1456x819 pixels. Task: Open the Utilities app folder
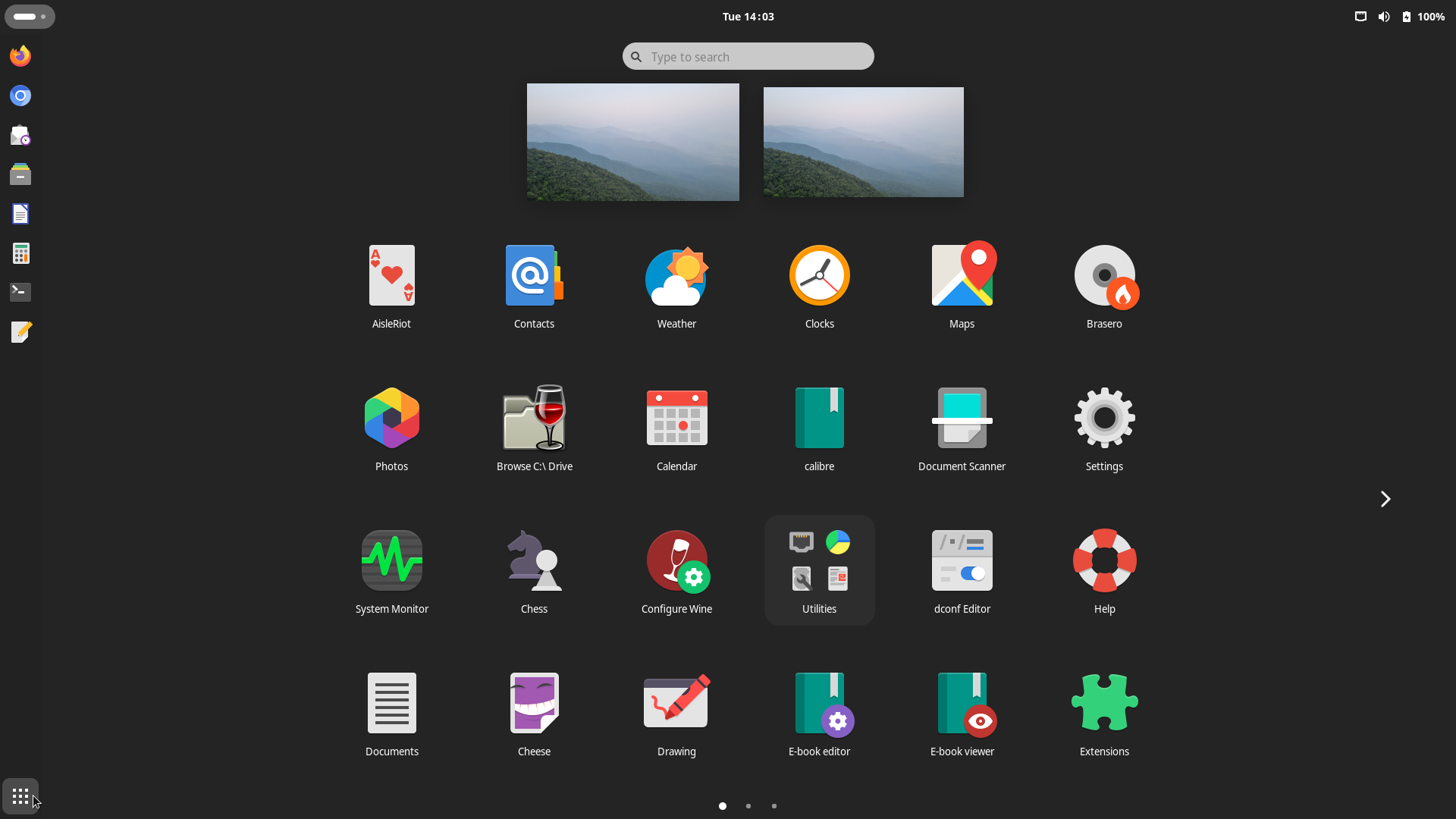tap(819, 571)
